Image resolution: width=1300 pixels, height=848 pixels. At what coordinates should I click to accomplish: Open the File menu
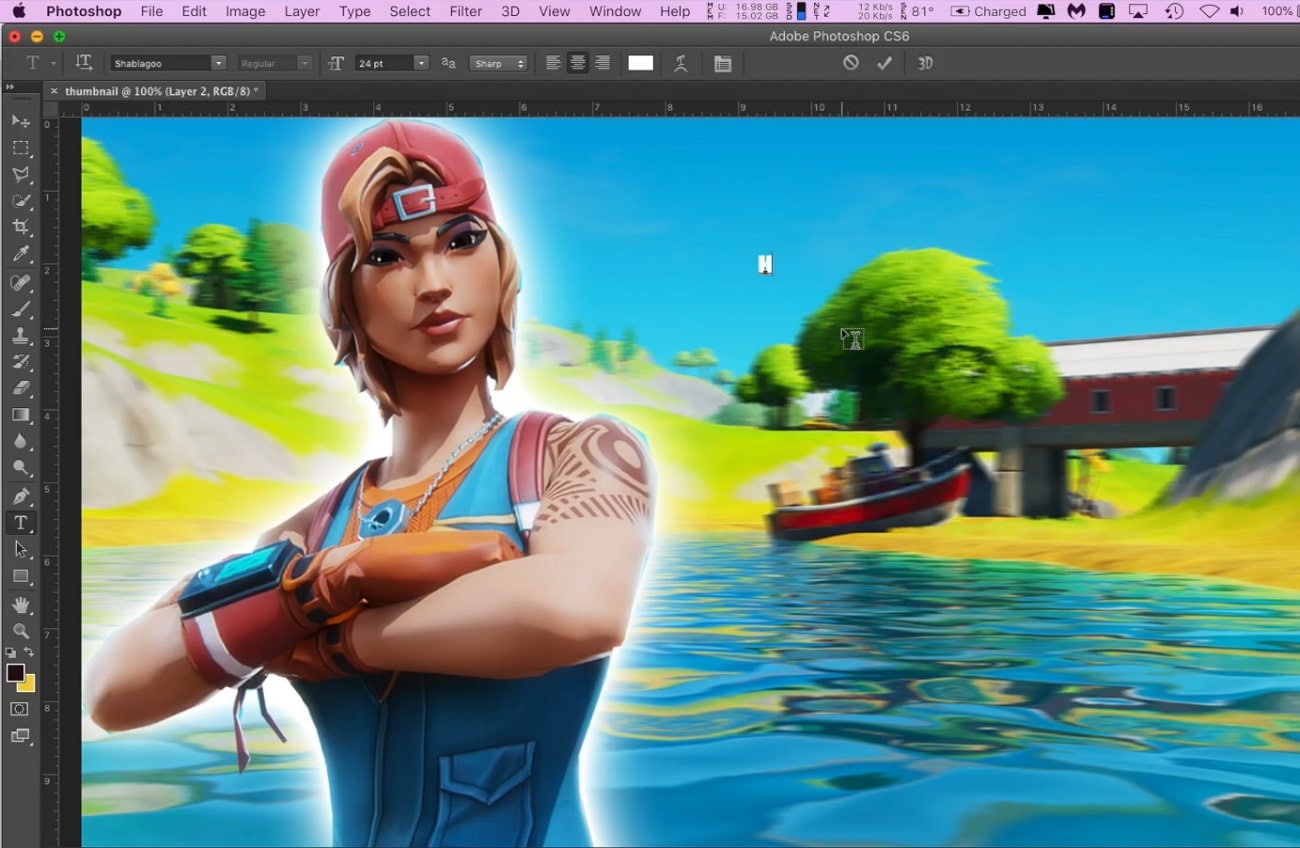pyautogui.click(x=151, y=11)
